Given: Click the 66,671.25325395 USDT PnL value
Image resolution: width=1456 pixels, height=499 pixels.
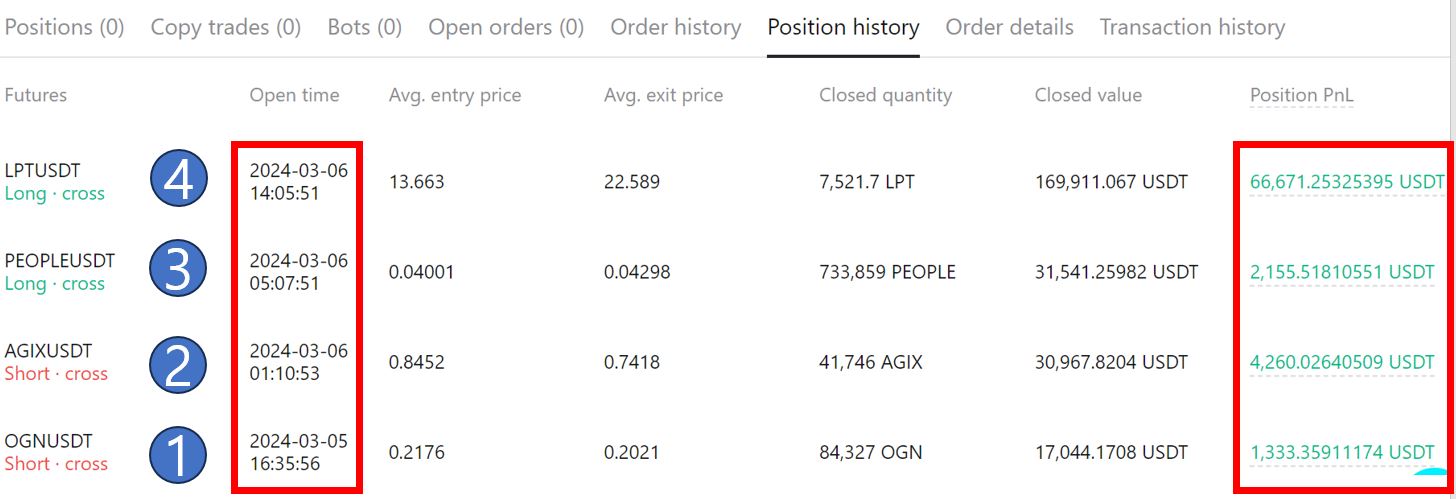Looking at the screenshot, I should [1347, 182].
